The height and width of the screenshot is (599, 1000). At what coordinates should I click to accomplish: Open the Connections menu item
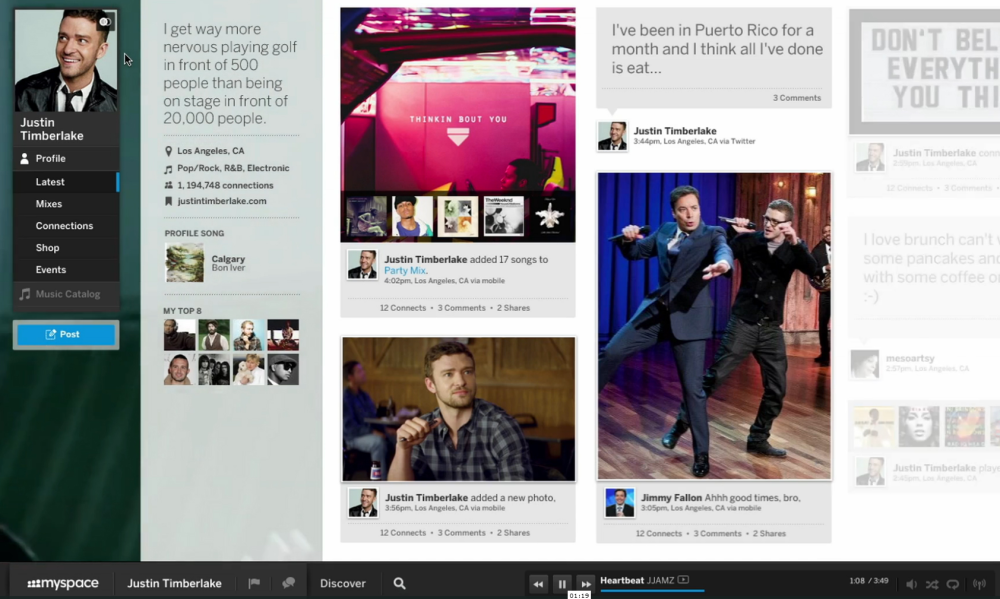[x=64, y=226]
